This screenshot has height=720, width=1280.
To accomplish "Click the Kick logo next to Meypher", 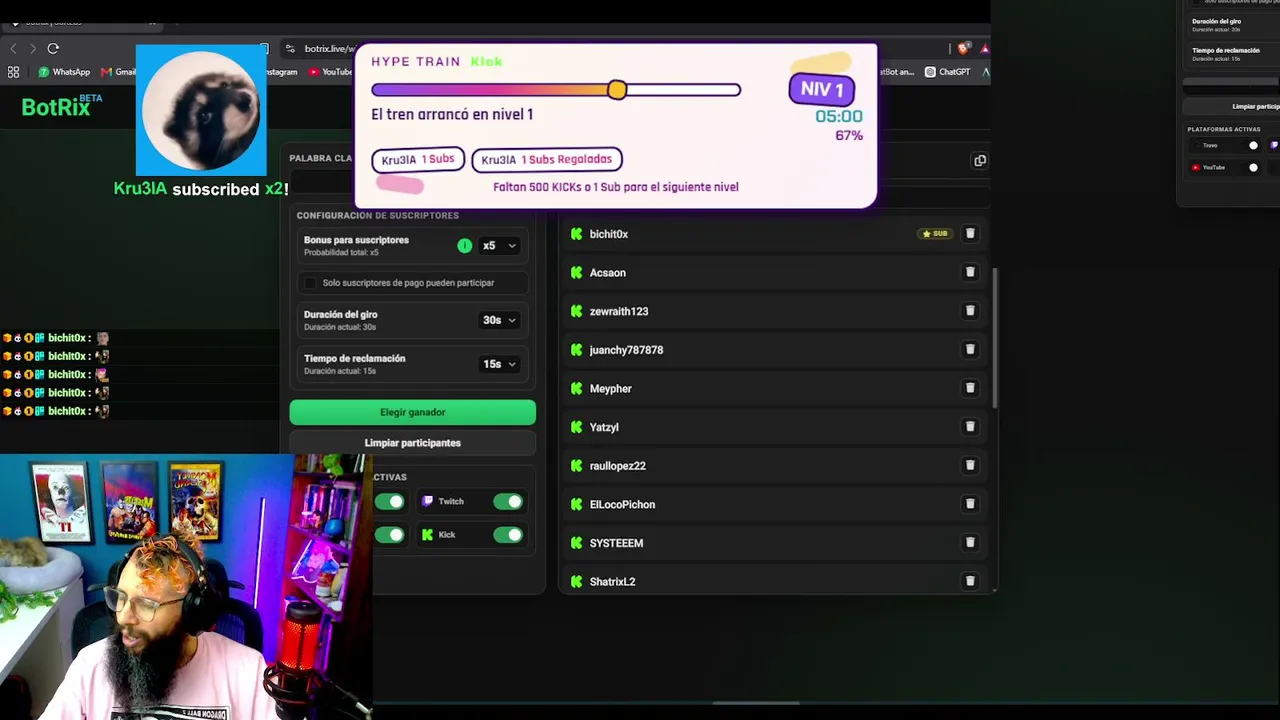I will pos(576,388).
